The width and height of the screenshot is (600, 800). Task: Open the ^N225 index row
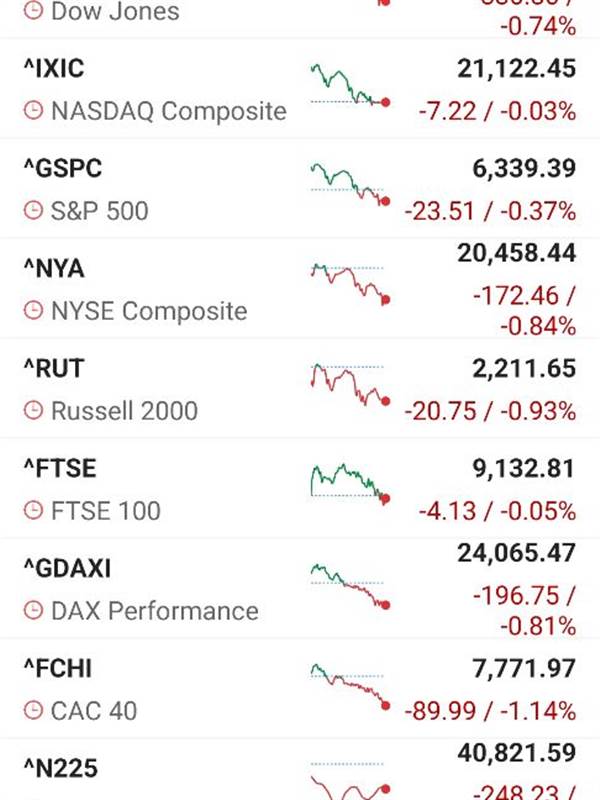click(300, 770)
